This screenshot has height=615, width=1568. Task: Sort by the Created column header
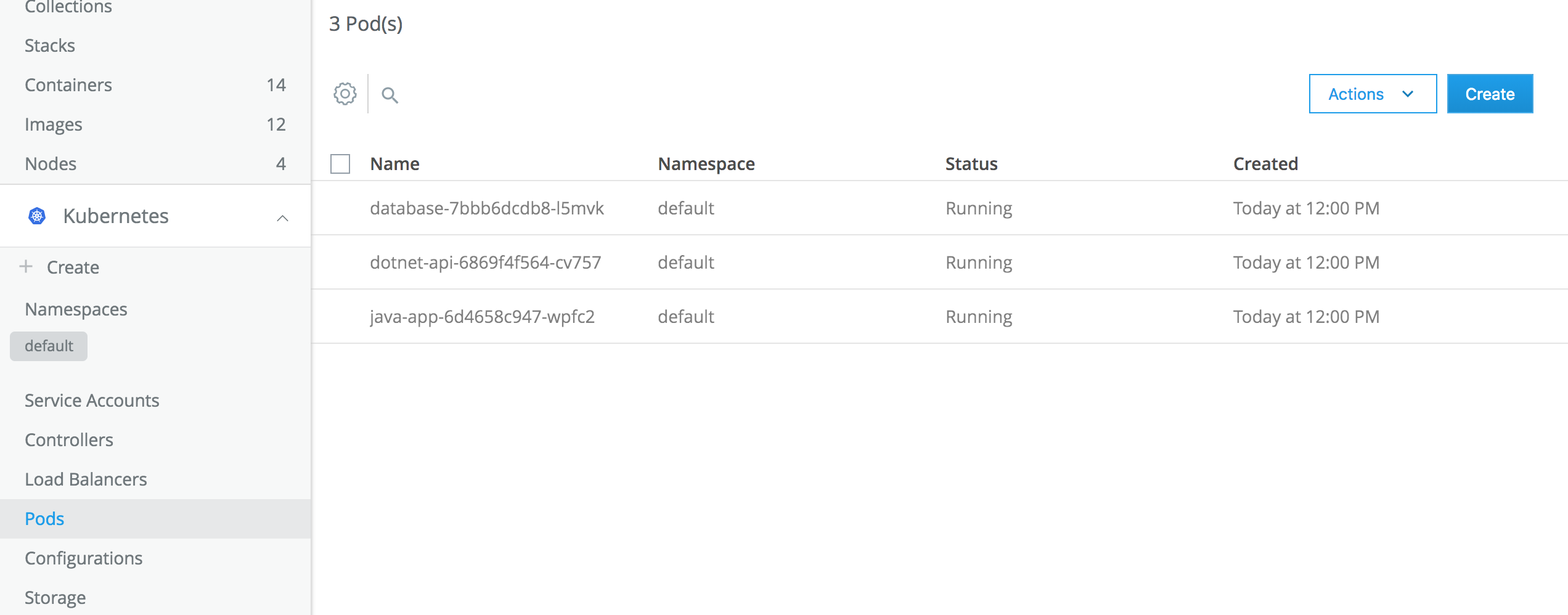point(1266,164)
